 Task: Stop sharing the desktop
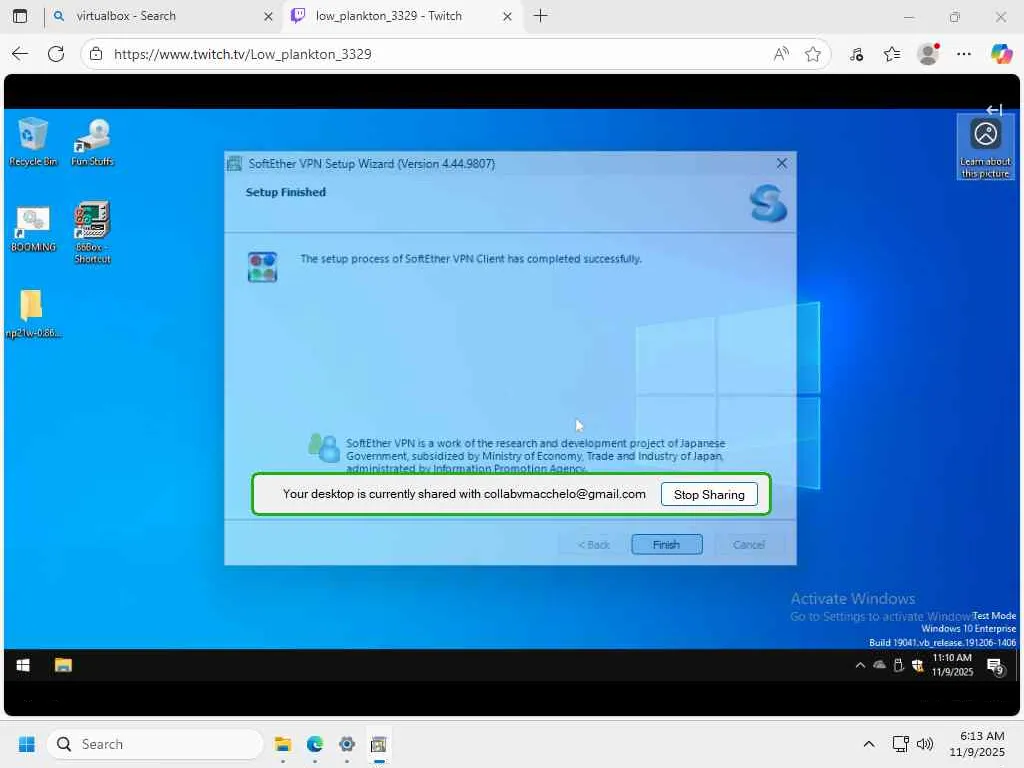pos(709,494)
